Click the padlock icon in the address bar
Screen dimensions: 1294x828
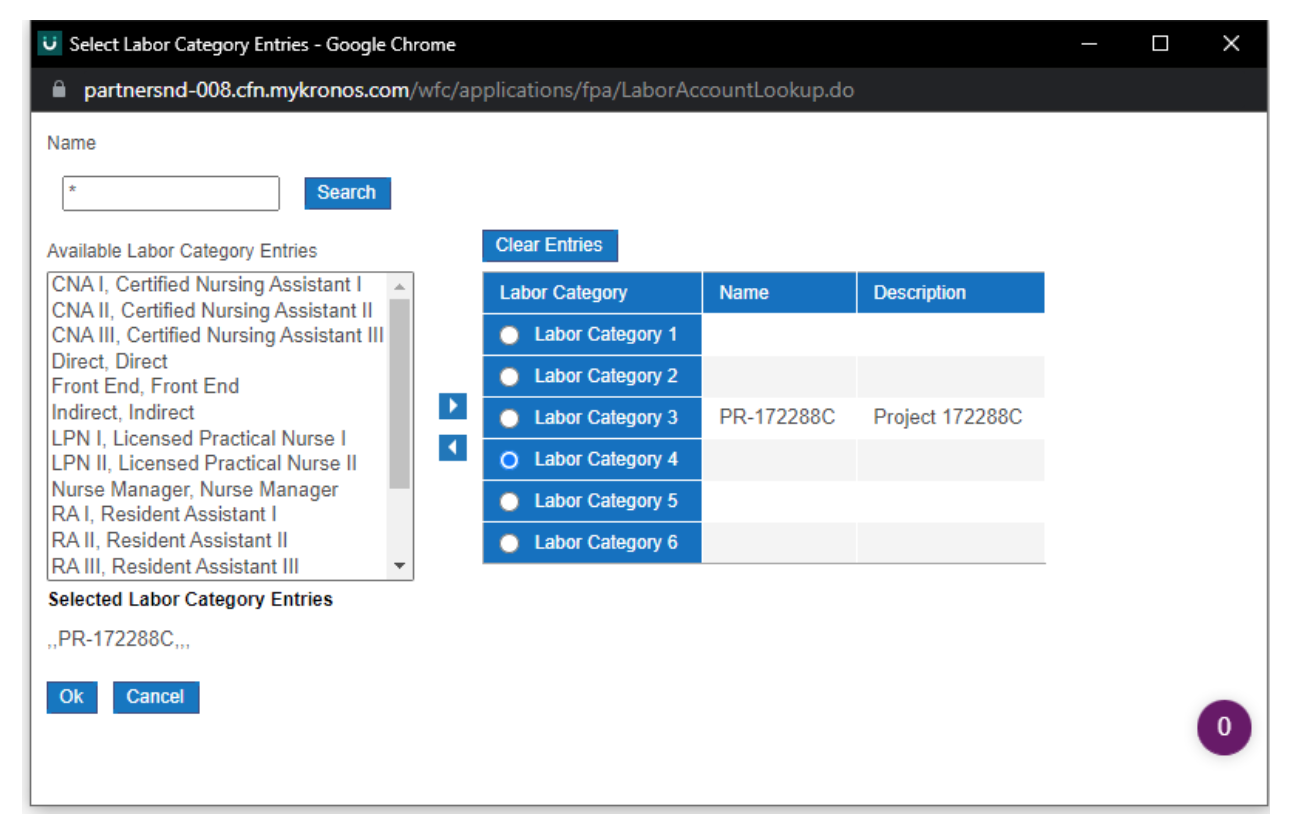(x=58, y=90)
